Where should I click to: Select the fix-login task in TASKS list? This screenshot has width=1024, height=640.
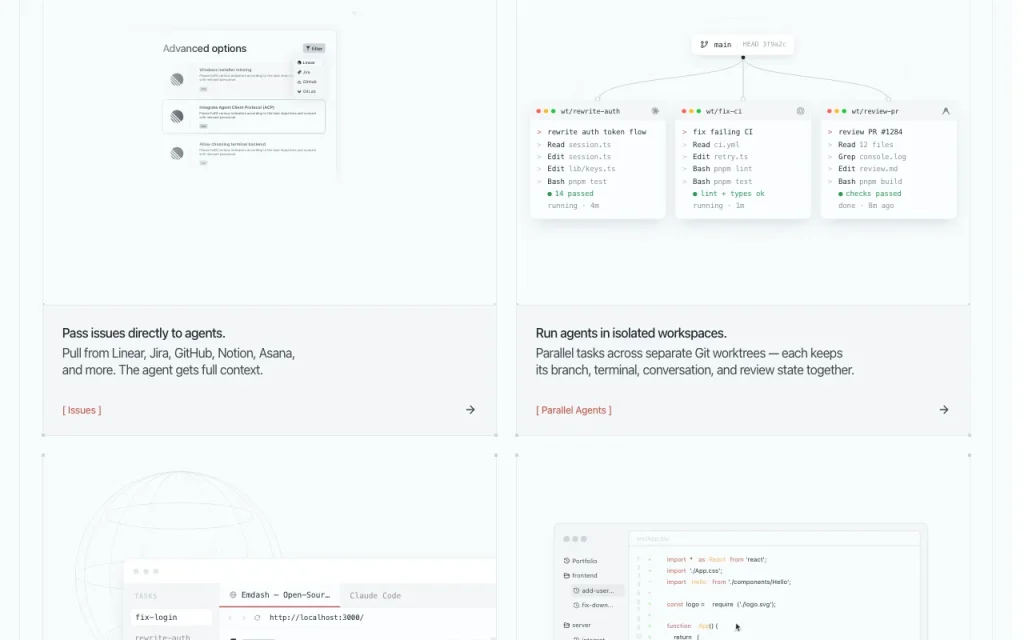[x=172, y=617]
